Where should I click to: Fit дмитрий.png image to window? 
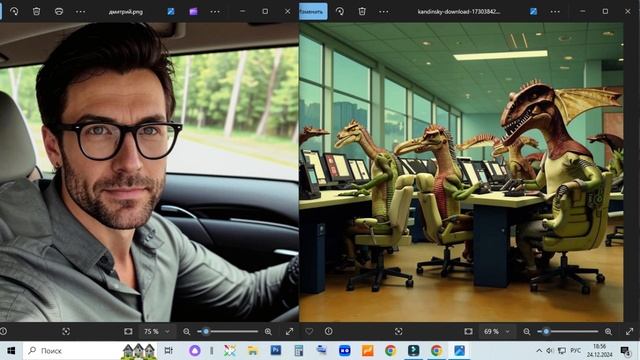tap(128, 331)
